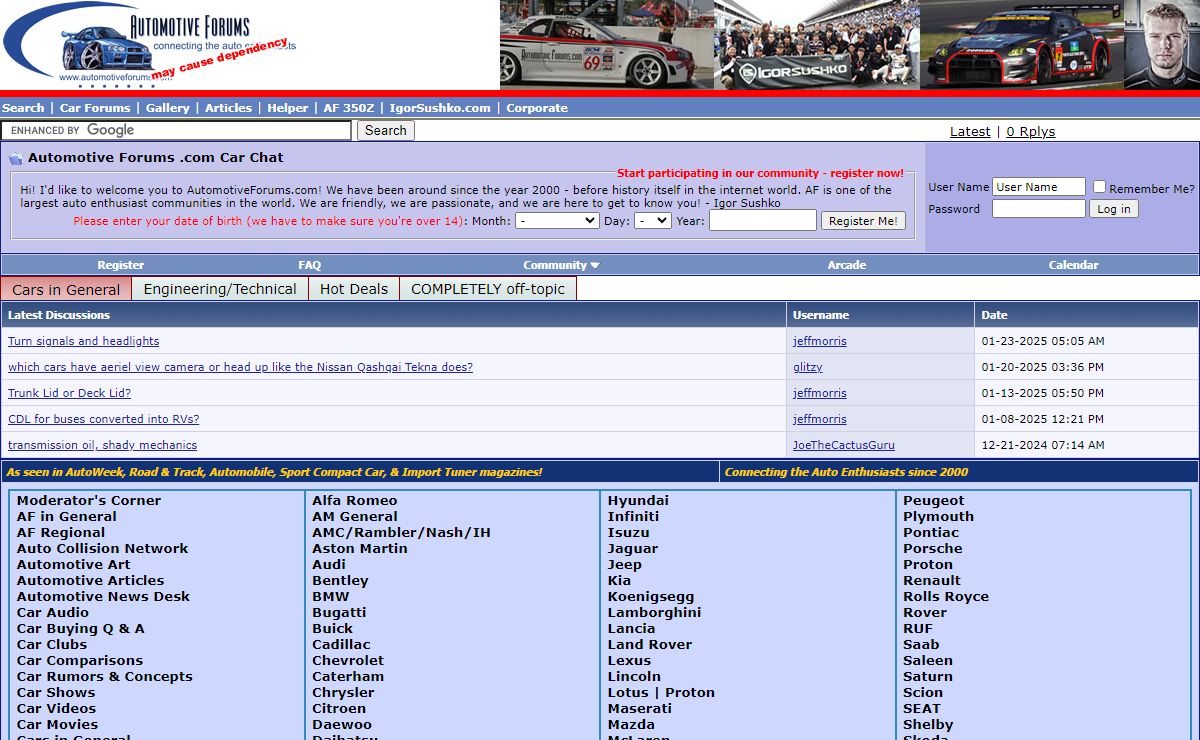Viewport: 1200px width, 740px height.
Task: Open user JoeTheCactusGuru's profile
Action: tap(844, 445)
